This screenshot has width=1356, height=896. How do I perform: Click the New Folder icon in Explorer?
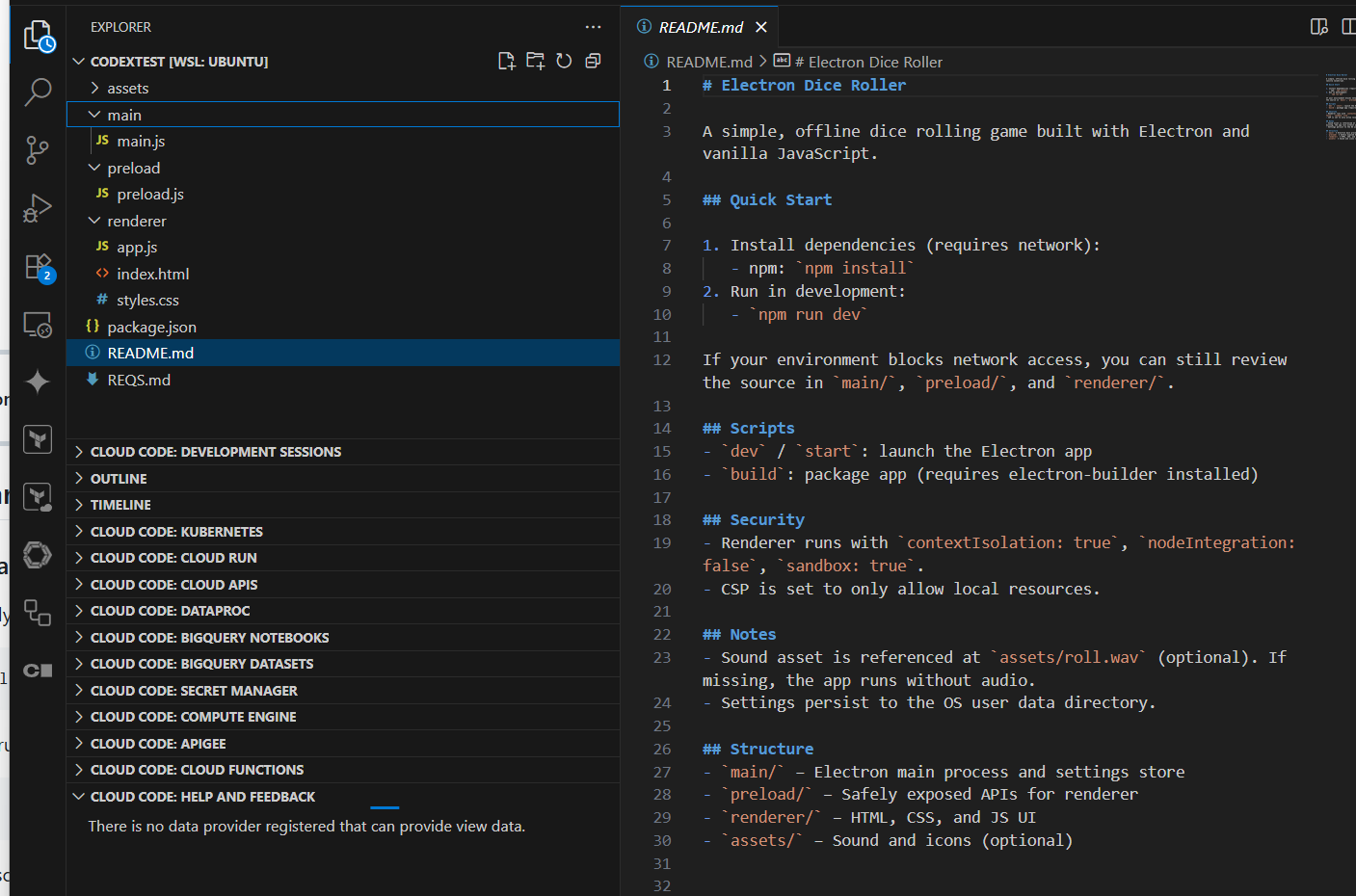(535, 61)
